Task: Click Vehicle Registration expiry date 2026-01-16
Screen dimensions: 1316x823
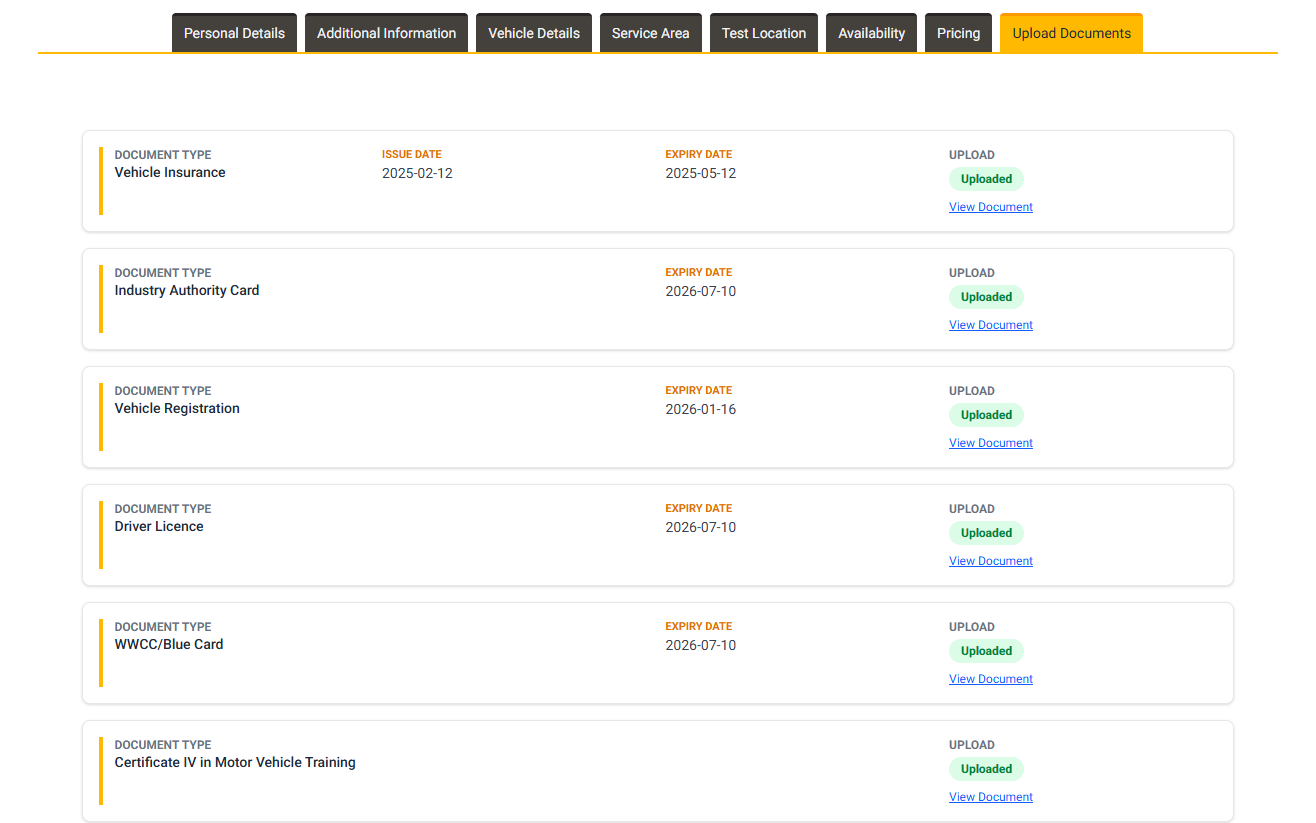Action: [x=701, y=409]
